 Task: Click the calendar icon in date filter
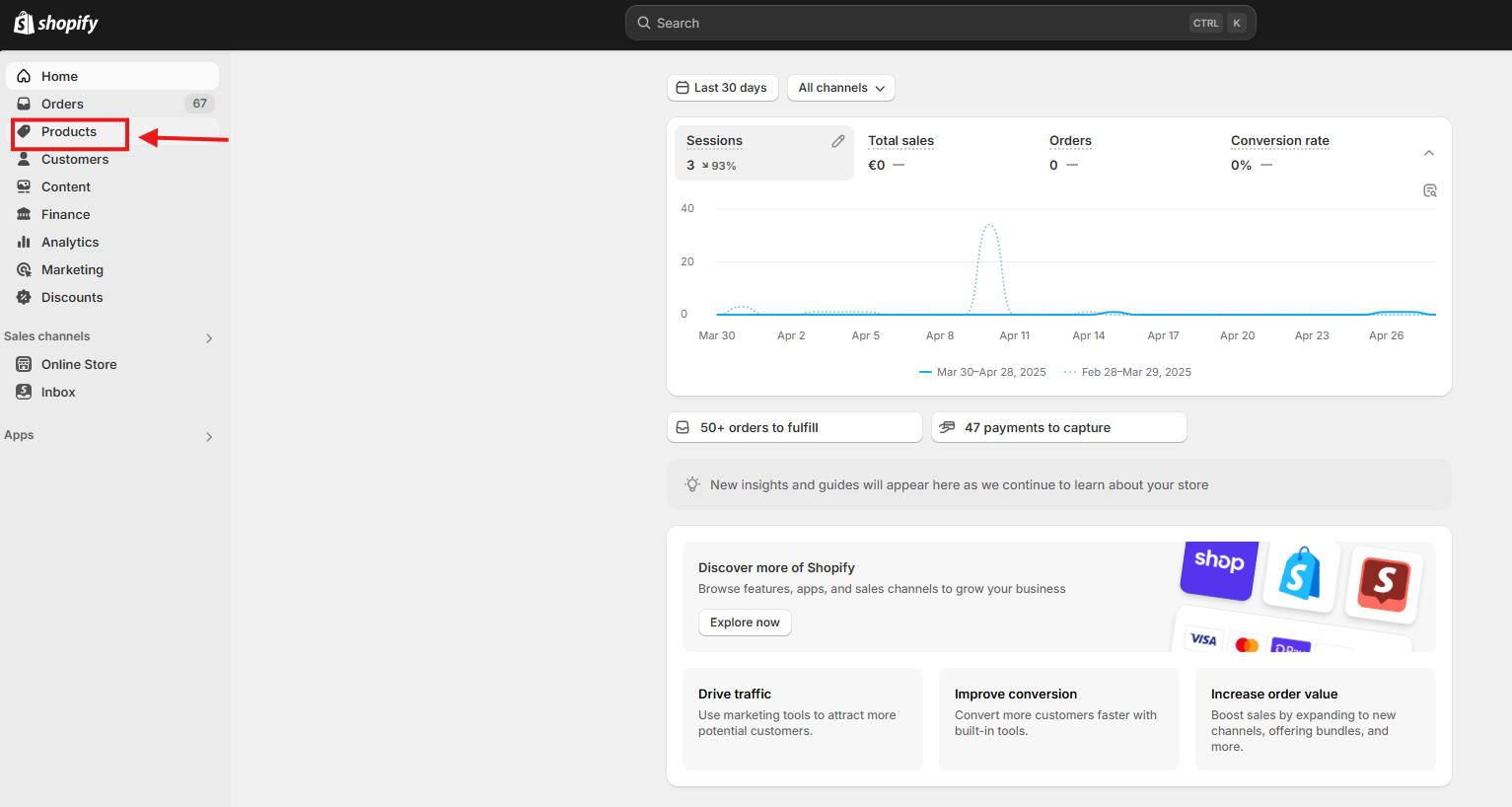point(683,88)
